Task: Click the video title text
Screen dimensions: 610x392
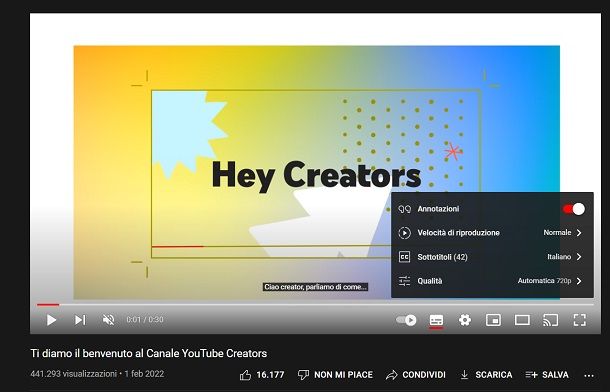Action: click(149, 353)
